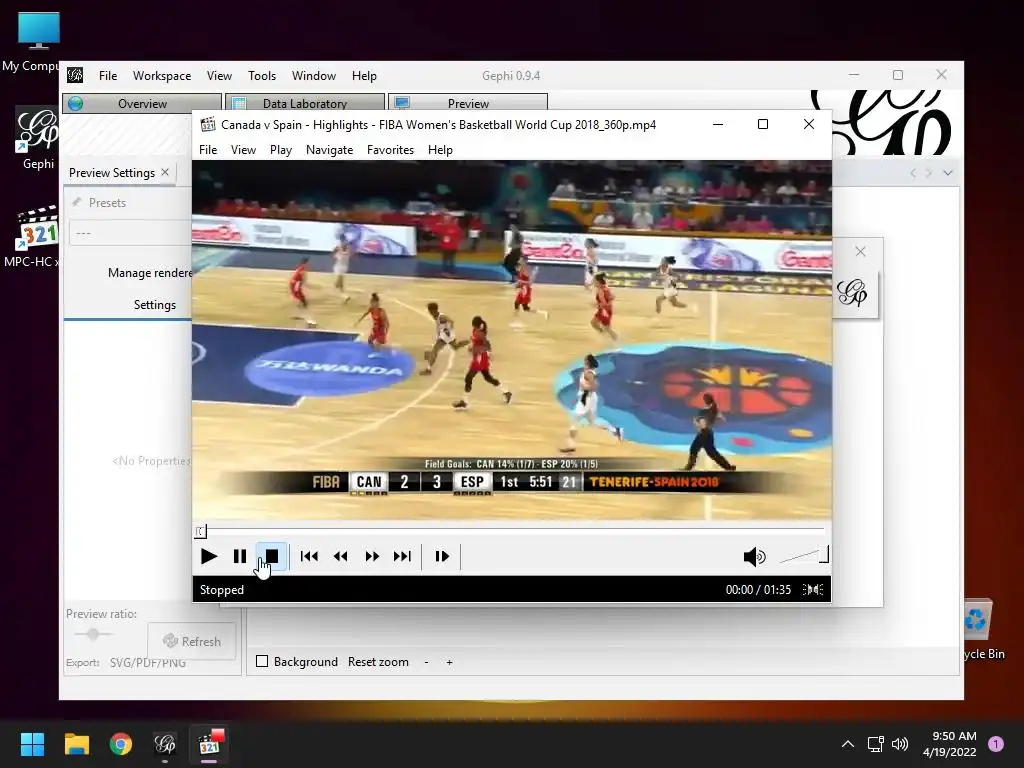Adjust the Preview ratio slider
Viewport: 1024px width, 768px height.
point(92,633)
